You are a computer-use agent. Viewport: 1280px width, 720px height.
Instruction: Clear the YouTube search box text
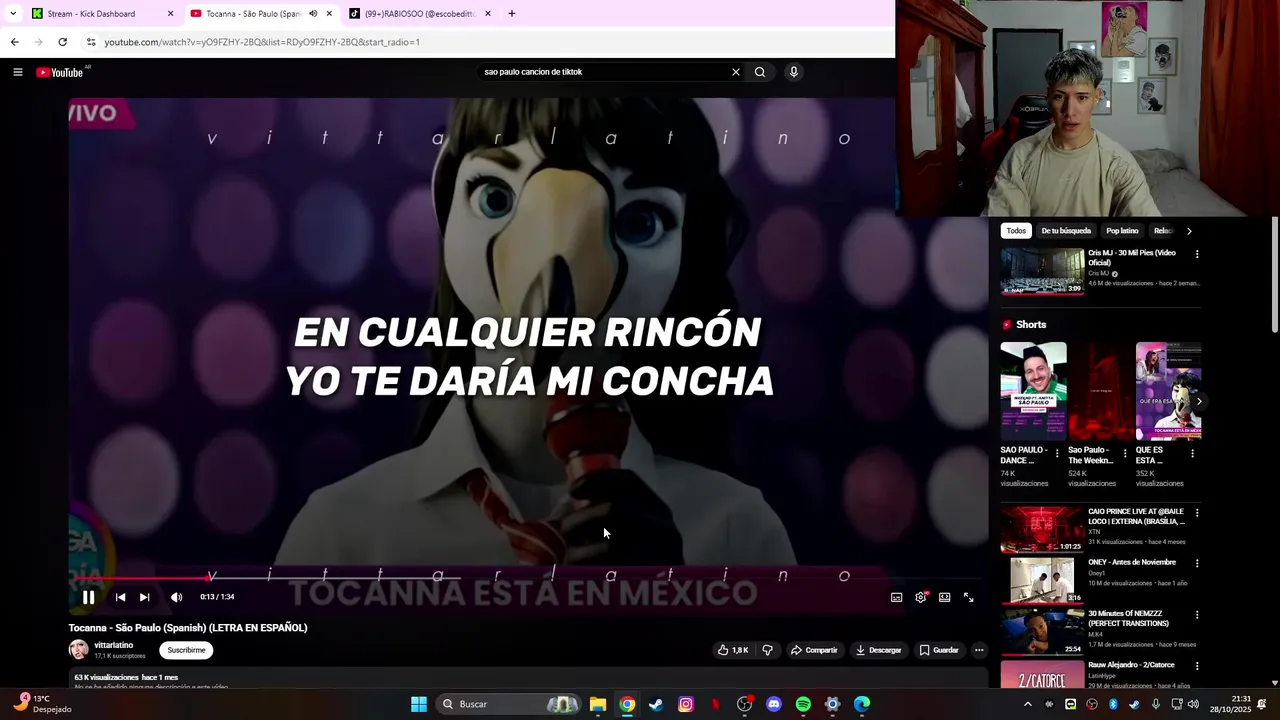point(736,72)
